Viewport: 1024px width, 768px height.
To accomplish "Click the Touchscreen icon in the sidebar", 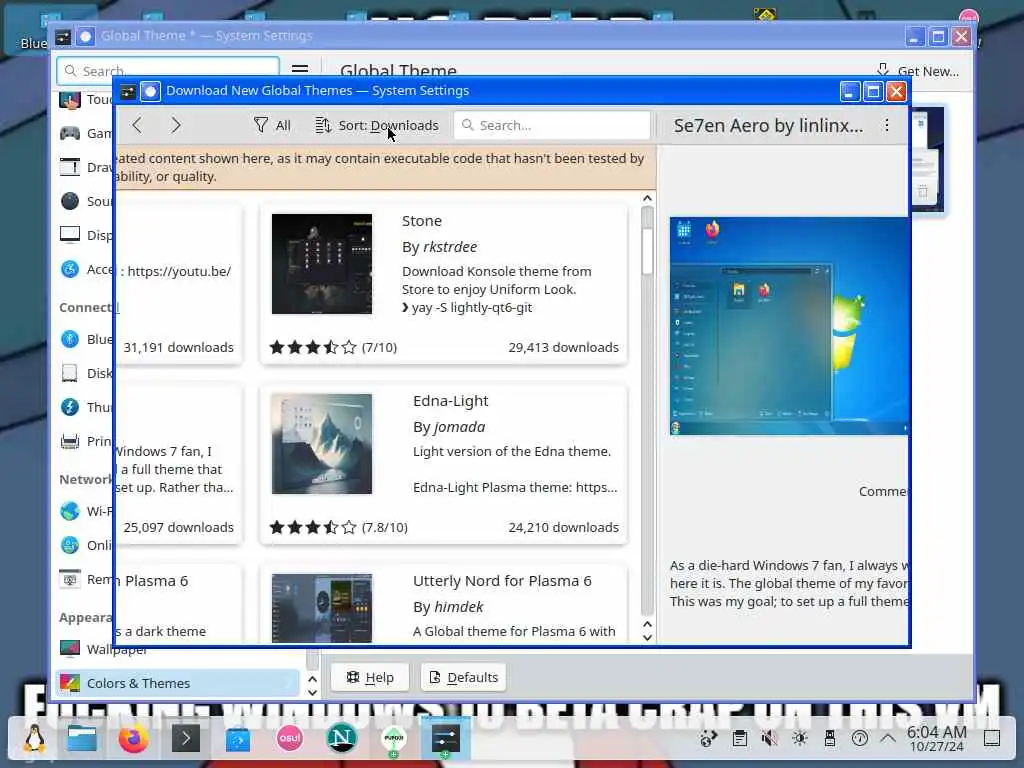I will tap(70, 100).
